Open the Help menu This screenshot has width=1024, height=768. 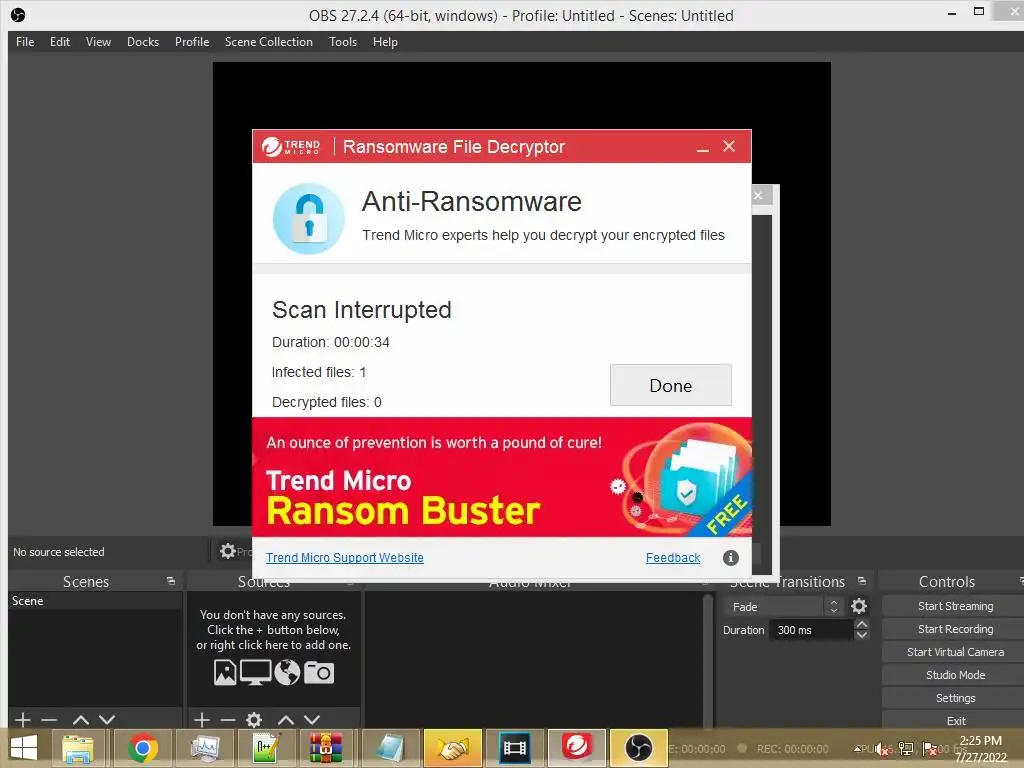click(x=385, y=42)
